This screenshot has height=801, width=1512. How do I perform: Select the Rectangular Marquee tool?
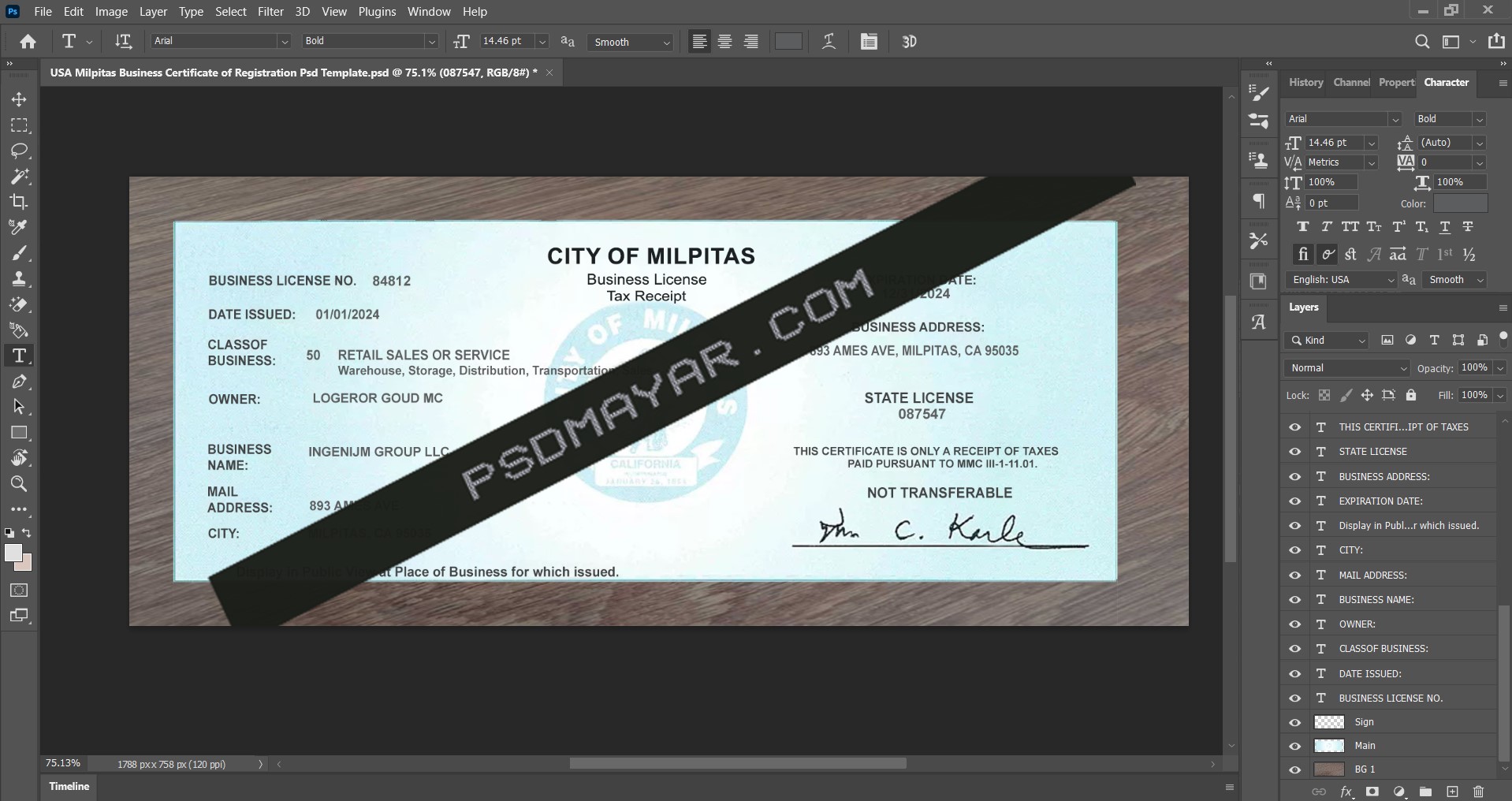[x=19, y=125]
